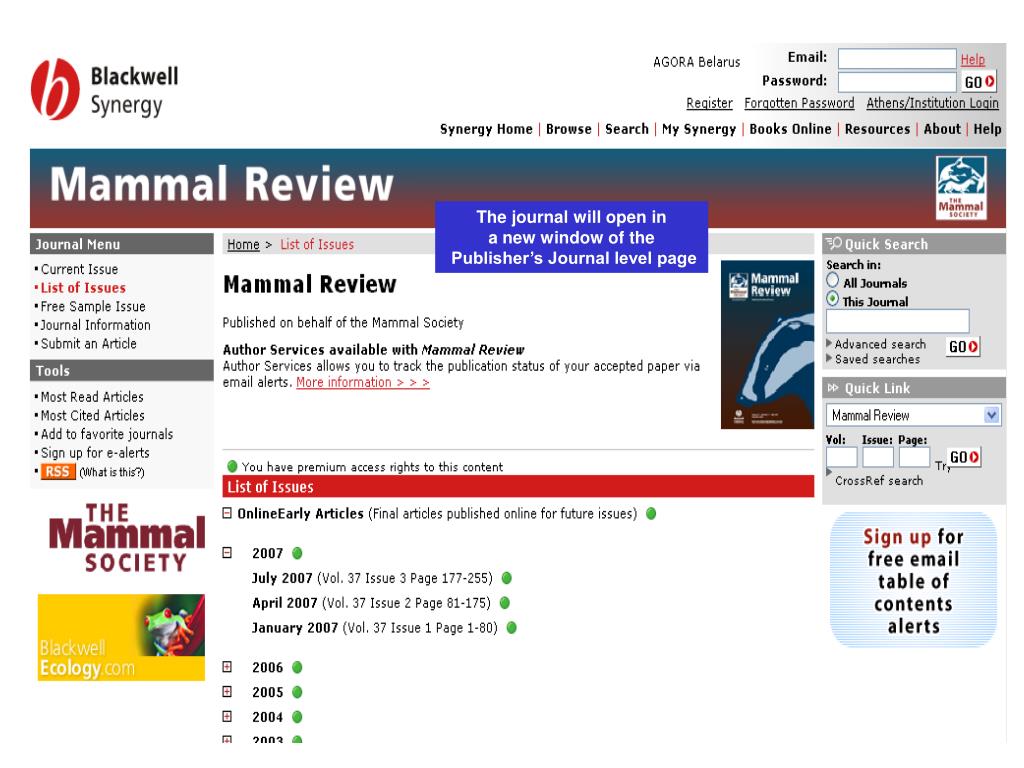Viewport: 1024px width, 768px height.
Task: Click the green premium access rights dot
Action: 232,466
